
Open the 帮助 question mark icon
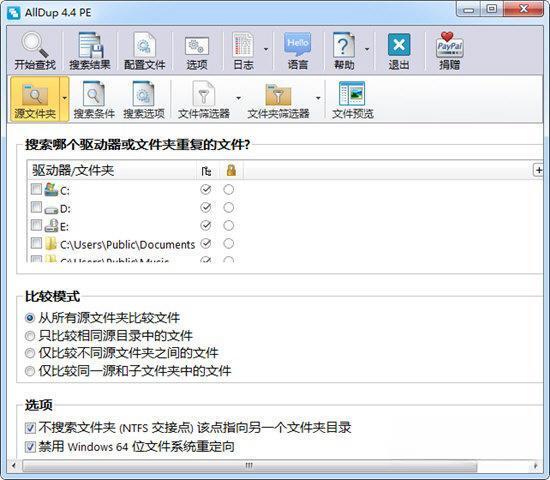(344, 45)
